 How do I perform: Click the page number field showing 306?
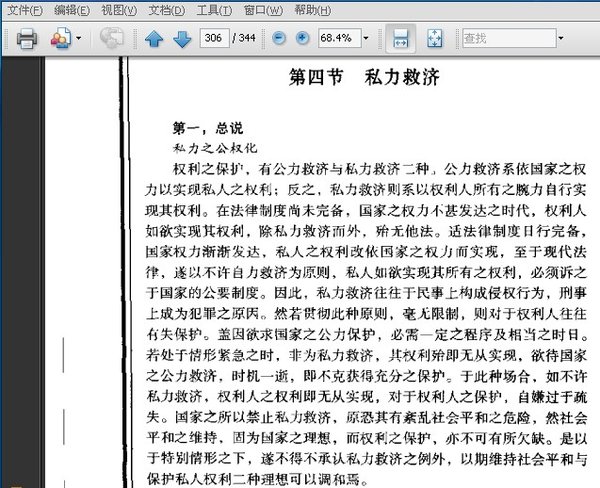click(x=214, y=38)
